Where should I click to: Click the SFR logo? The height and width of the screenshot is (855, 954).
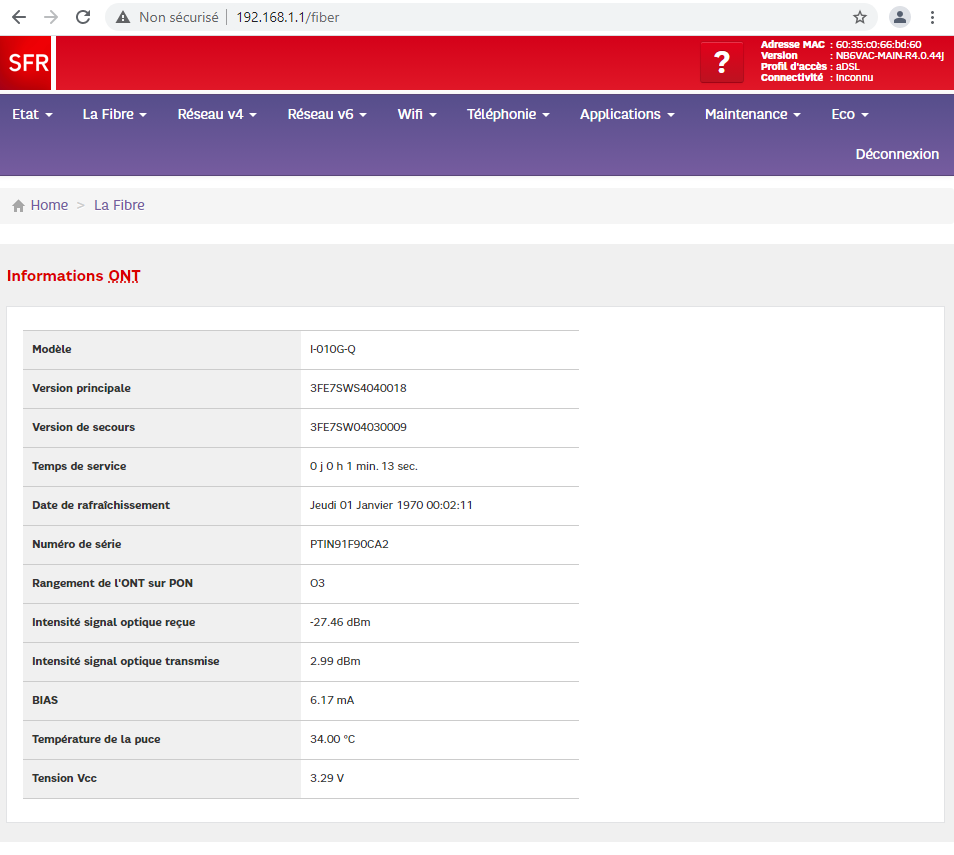(x=27, y=63)
